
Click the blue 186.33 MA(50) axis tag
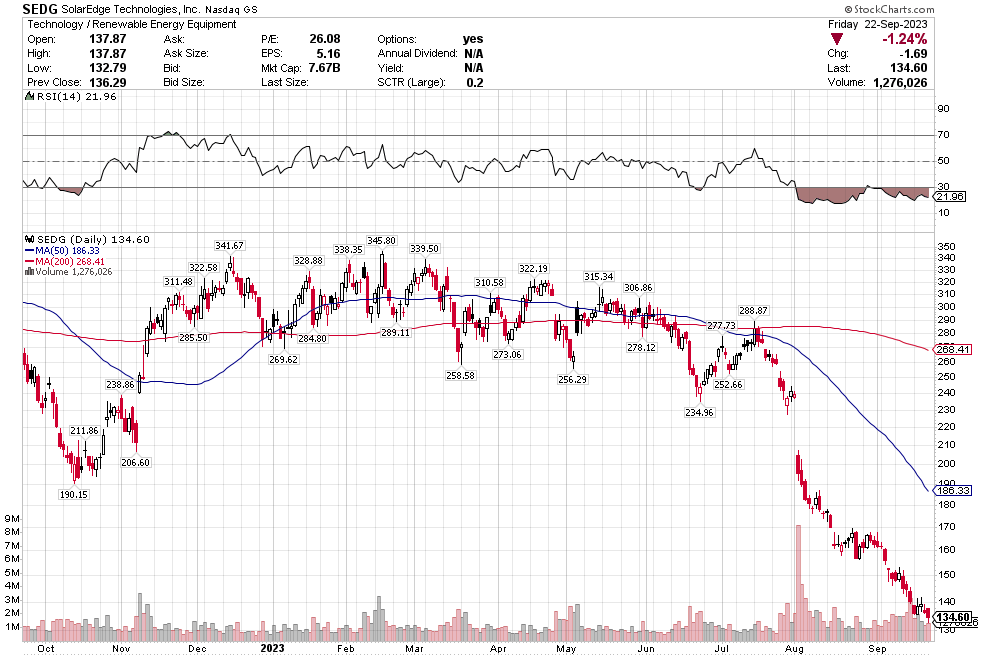(x=953, y=491)
